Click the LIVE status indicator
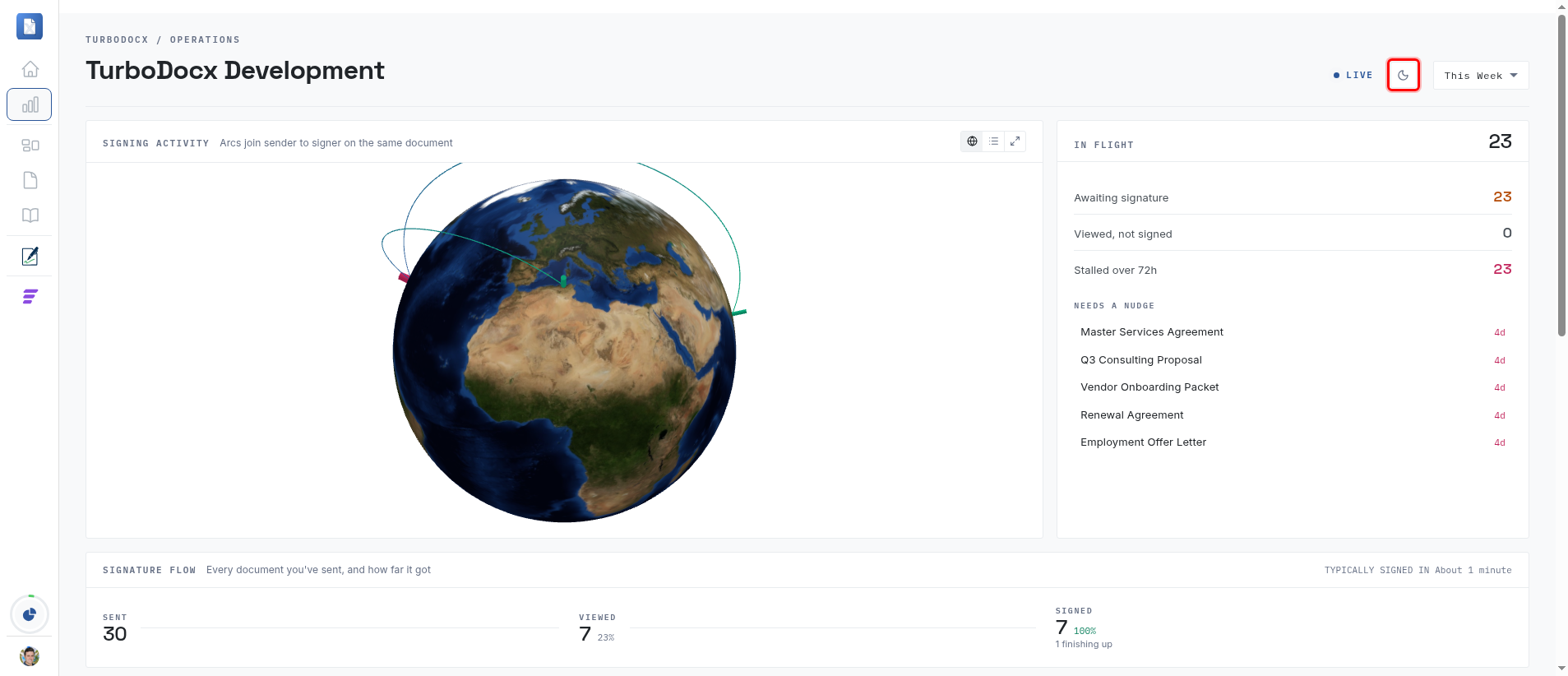The image size is (1568, 676). tap(1353, 75)
